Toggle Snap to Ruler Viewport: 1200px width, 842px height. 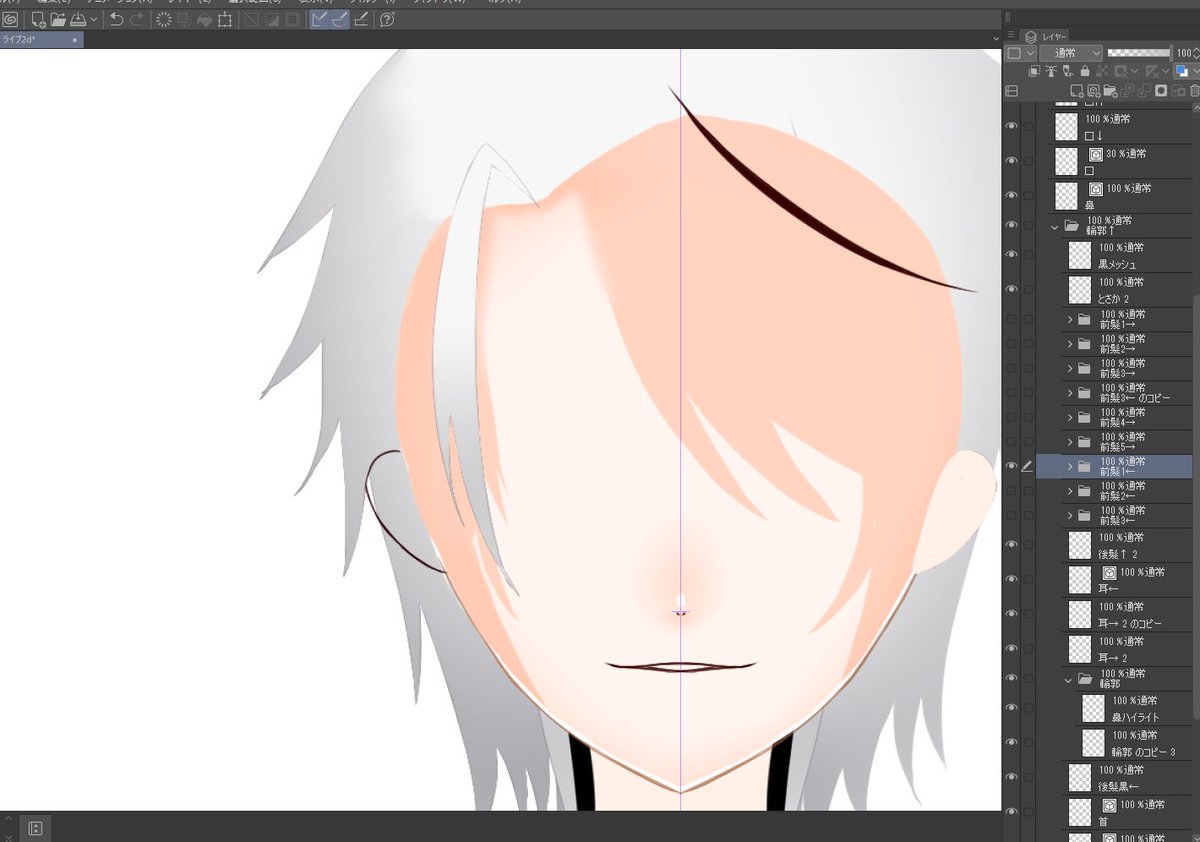click(319, 20)
